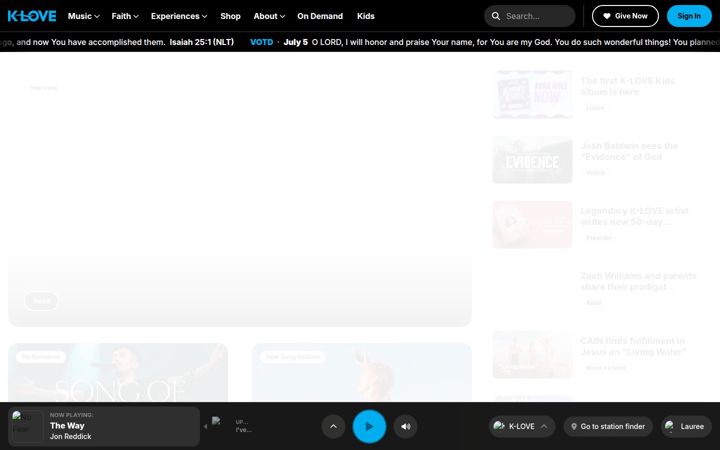The height and width of the screenshot is (450, 720).
Task: Open the Faith dropdown menu
Action: click(125, 16)
